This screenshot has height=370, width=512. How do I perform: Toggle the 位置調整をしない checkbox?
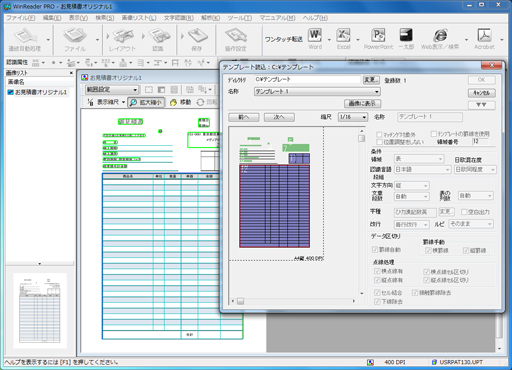click(x=379, y=142)
